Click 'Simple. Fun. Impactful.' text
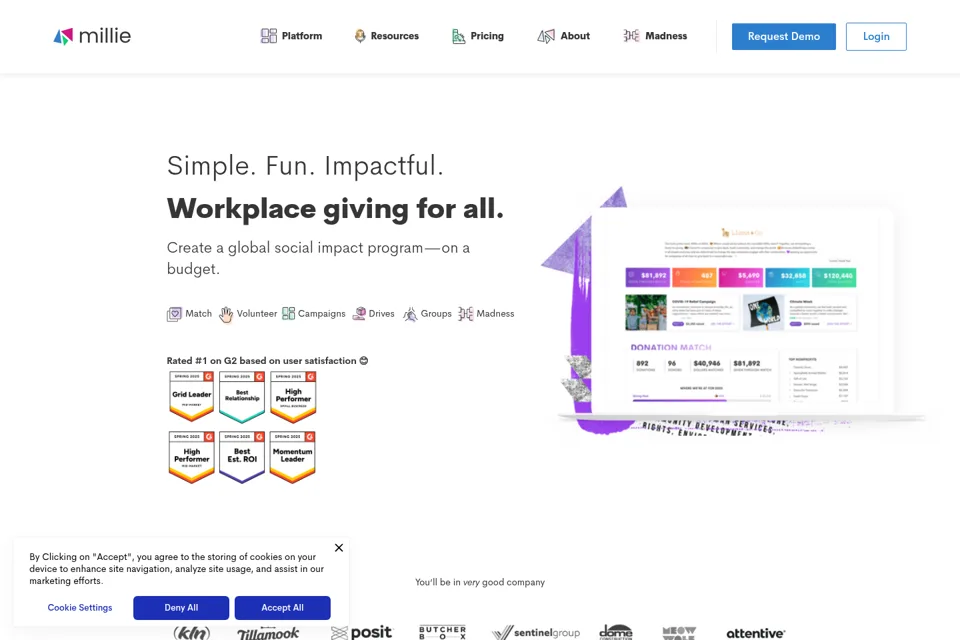Image resolution: width=960 pixels, height=640 pixels. coord(305,166)
